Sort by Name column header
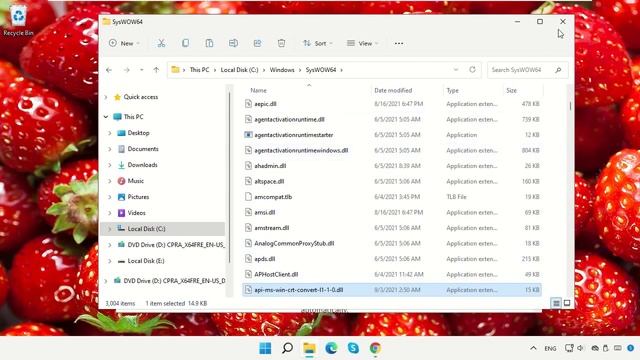640x360 pixels. (x=258, y=91)
